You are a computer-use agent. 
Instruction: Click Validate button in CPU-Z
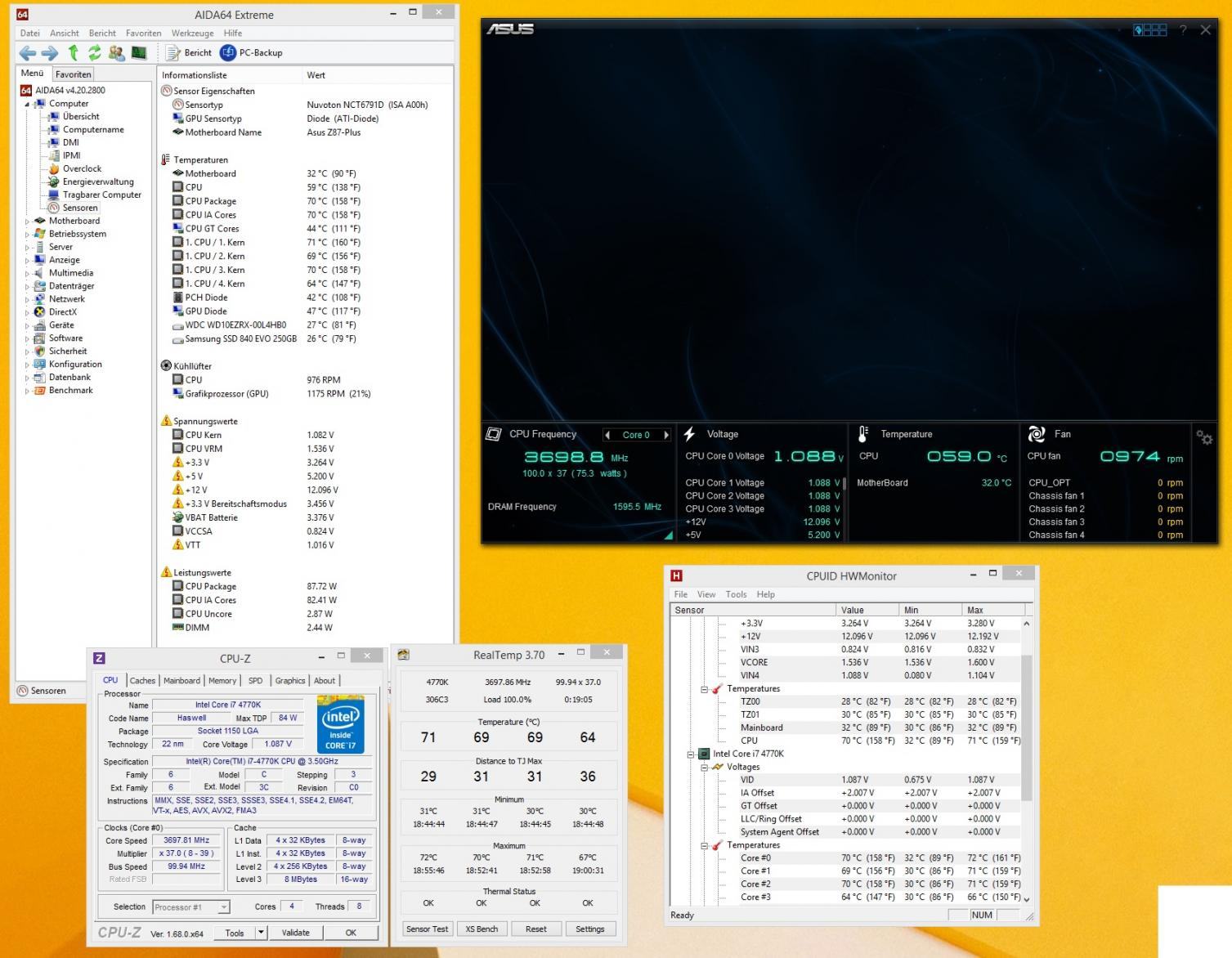coord(296,933)
